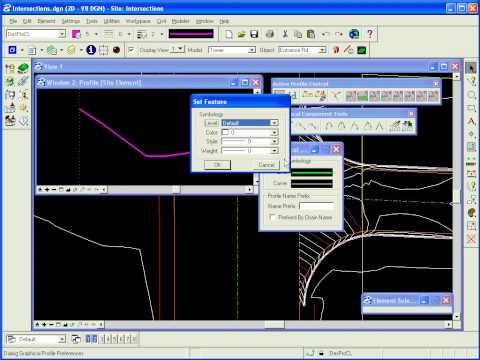Click the lock icon in the status bar
Image resolution: width=480 pixels, height=360 pixels.
[321, 353]
